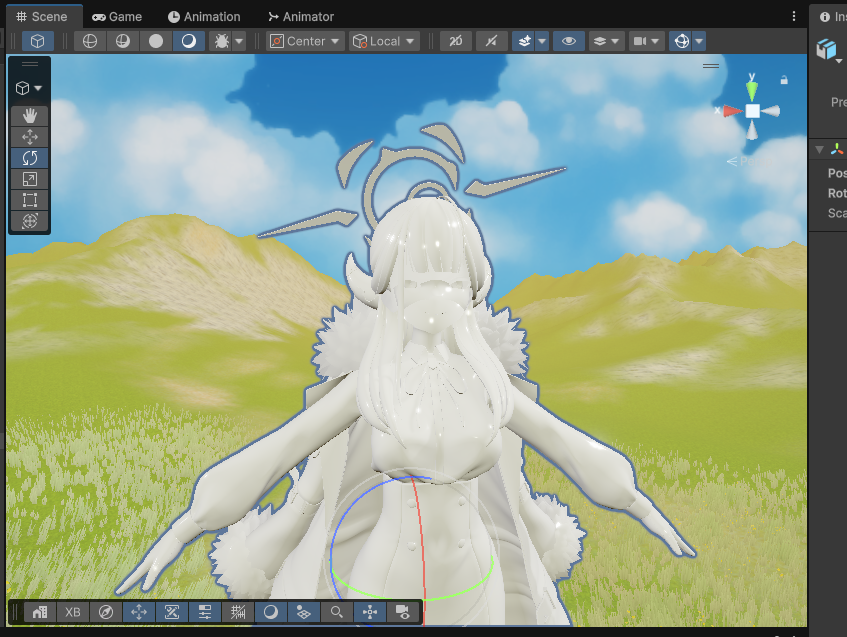Screen dimensions: 847x637
Task: Open the Gizmos dropdown arrow
Action: [x=699, y=41]
